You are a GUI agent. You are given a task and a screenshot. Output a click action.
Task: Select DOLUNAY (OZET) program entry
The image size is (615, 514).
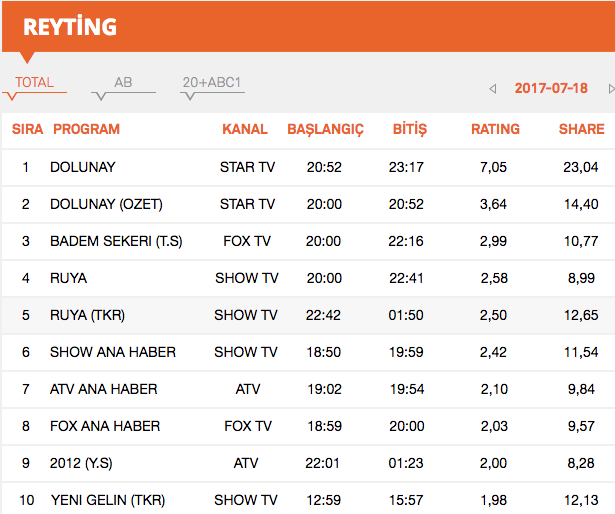[x=106, y=204]
